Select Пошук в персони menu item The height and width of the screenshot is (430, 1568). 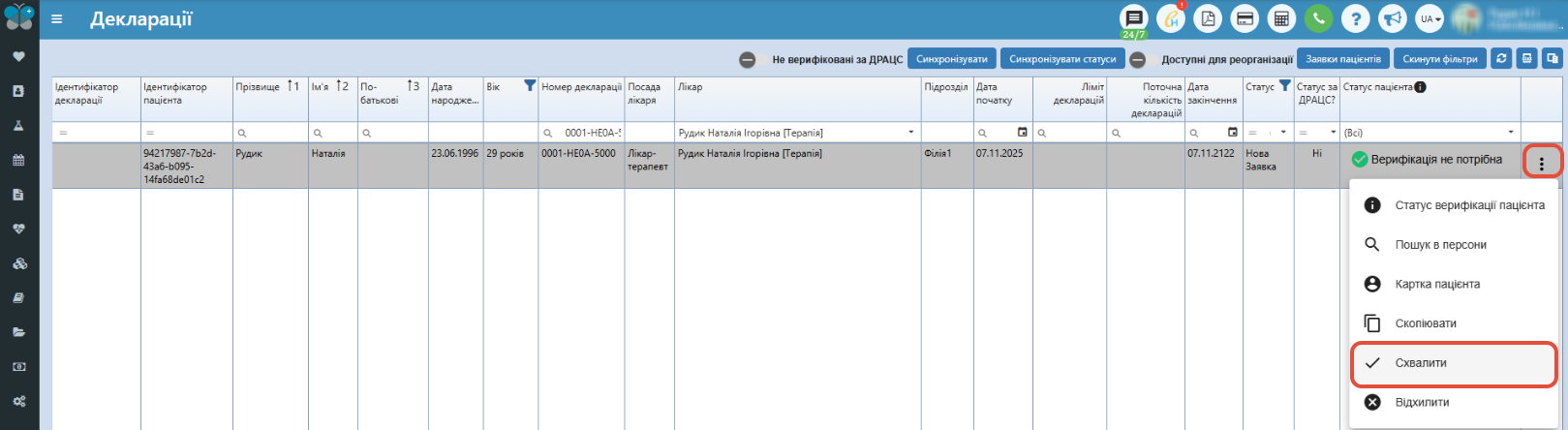(x=1454, y=245)
